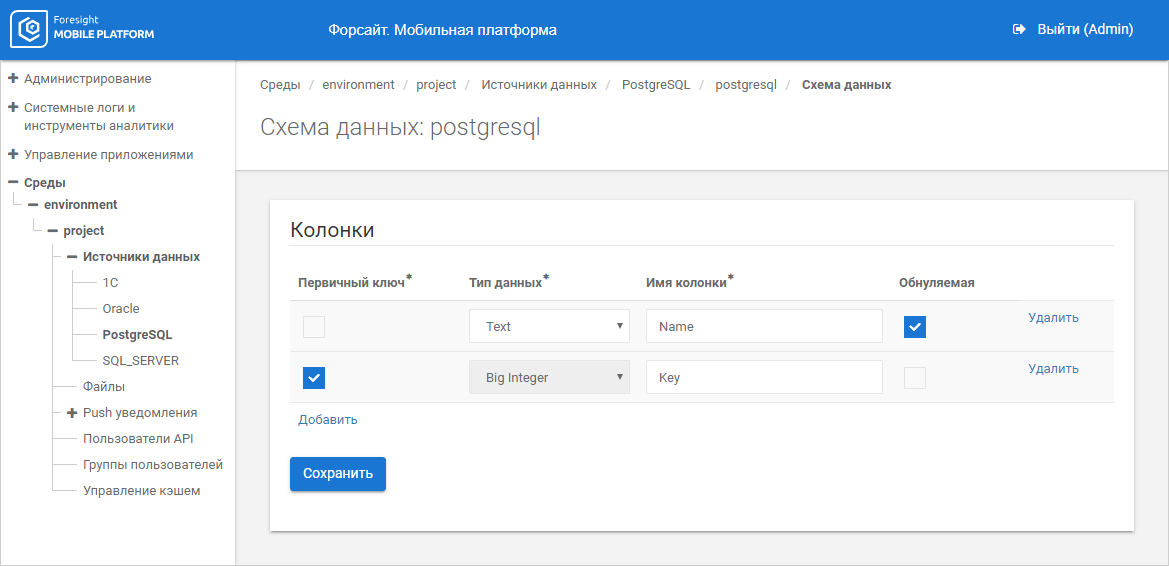Click the logout arrow icon
1169x566 pixels.
click(1019, 30)
